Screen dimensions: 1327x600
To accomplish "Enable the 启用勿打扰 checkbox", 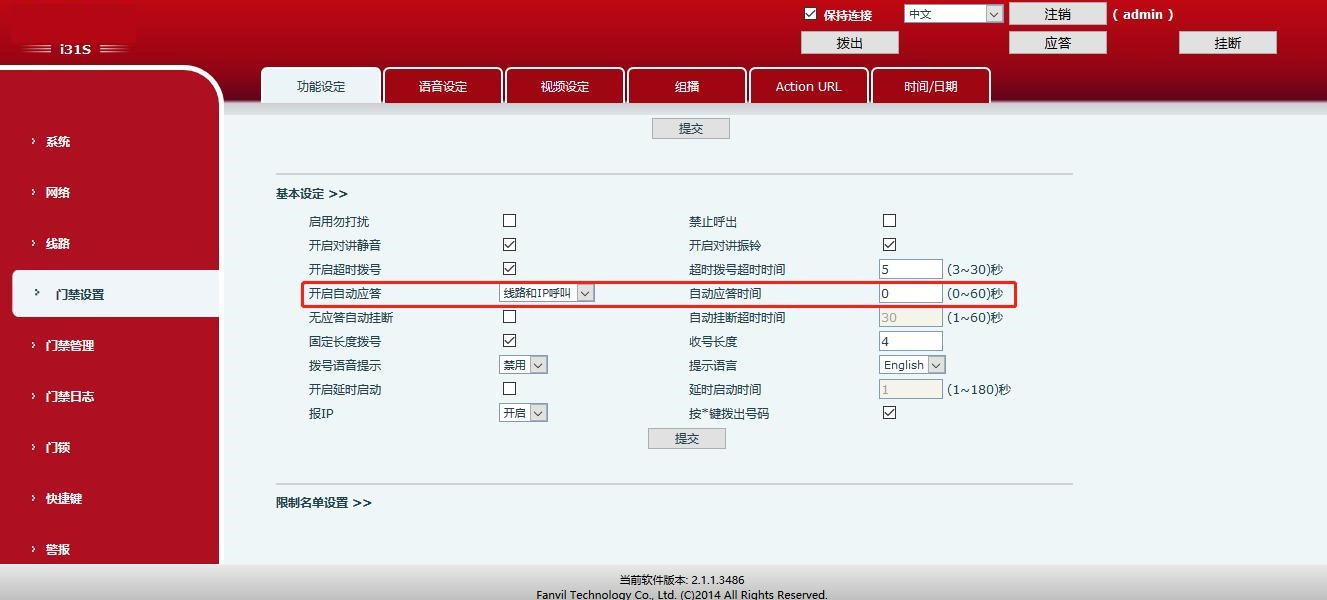I will pyautogui.click(x=509, y=220).
